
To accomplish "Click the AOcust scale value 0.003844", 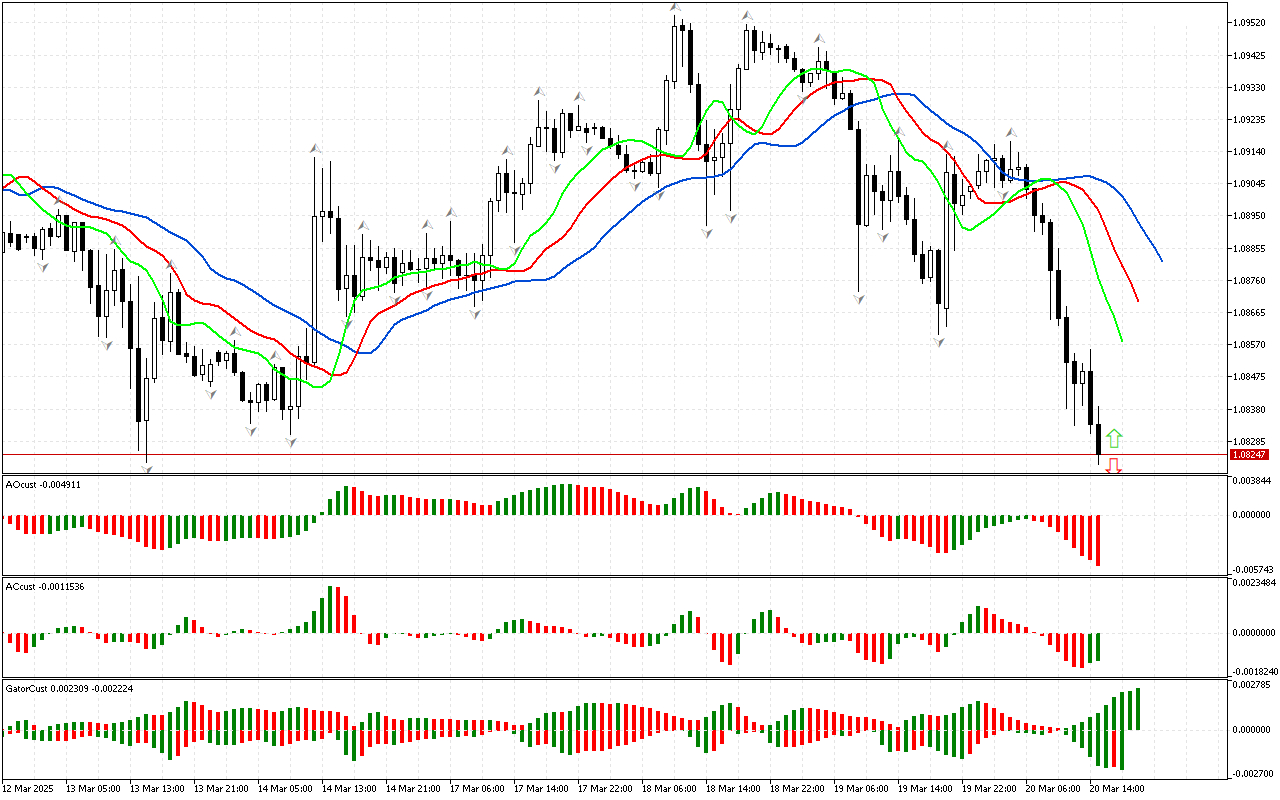I will pos(1254,481).
